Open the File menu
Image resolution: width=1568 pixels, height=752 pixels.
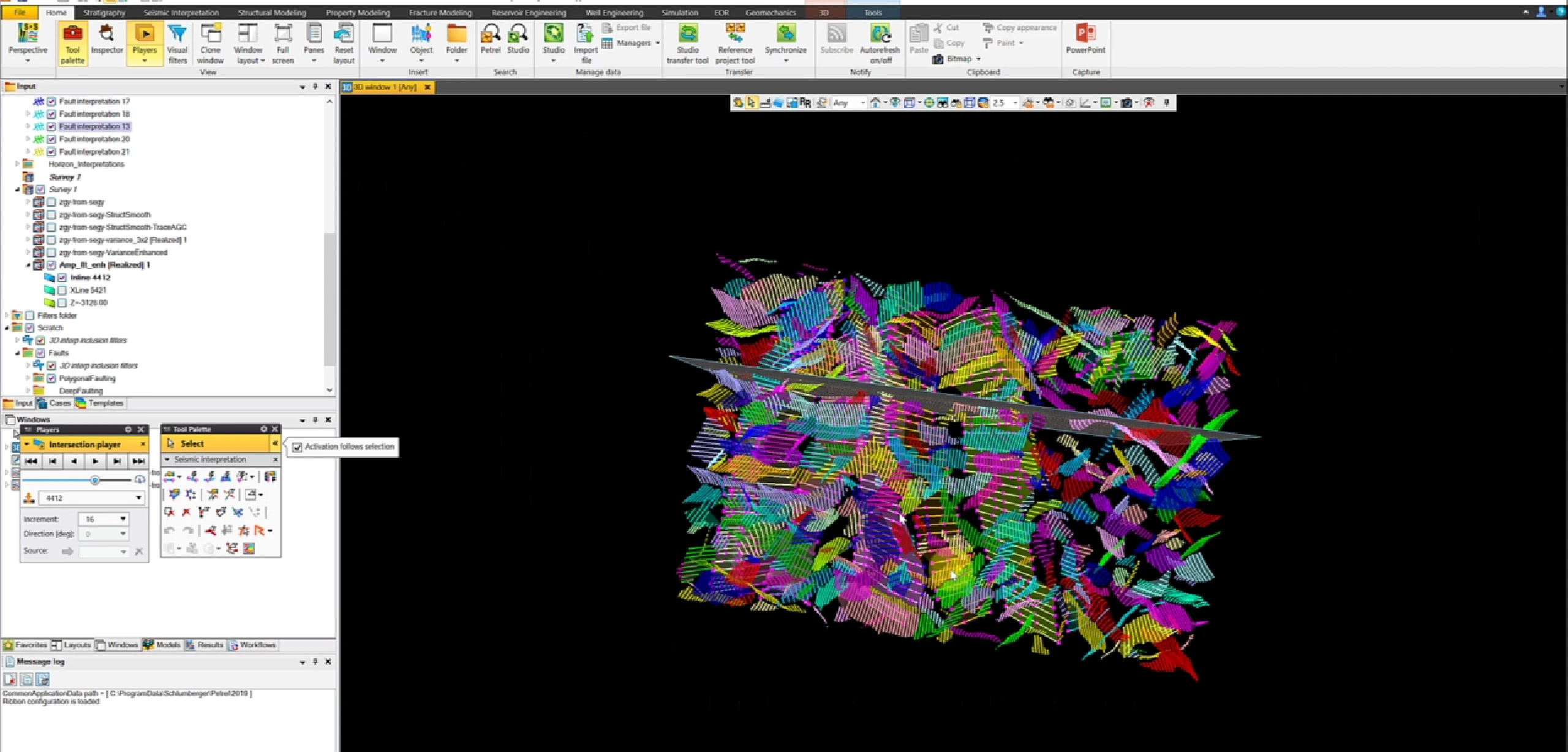tap(20, 12)
